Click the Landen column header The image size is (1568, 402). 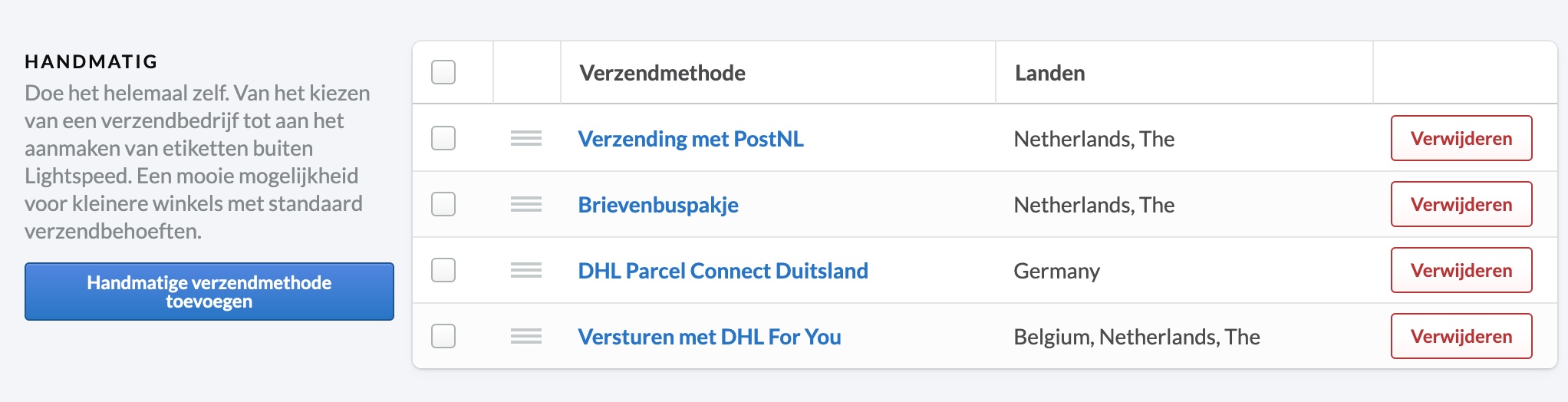click(x=1050, y=73)
